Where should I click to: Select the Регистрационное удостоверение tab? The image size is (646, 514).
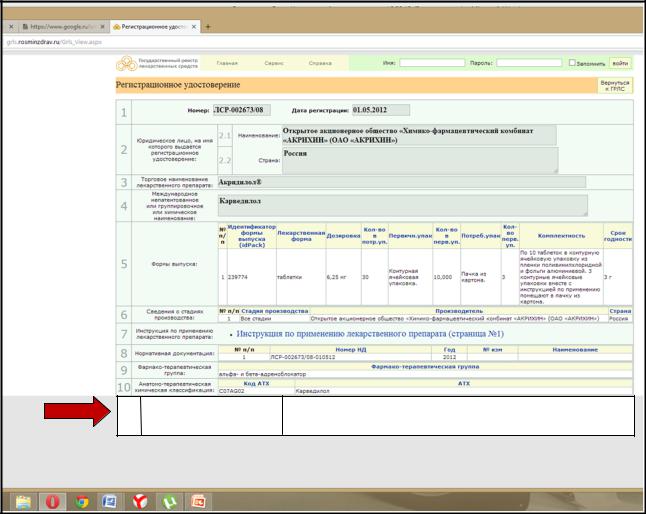152,27
